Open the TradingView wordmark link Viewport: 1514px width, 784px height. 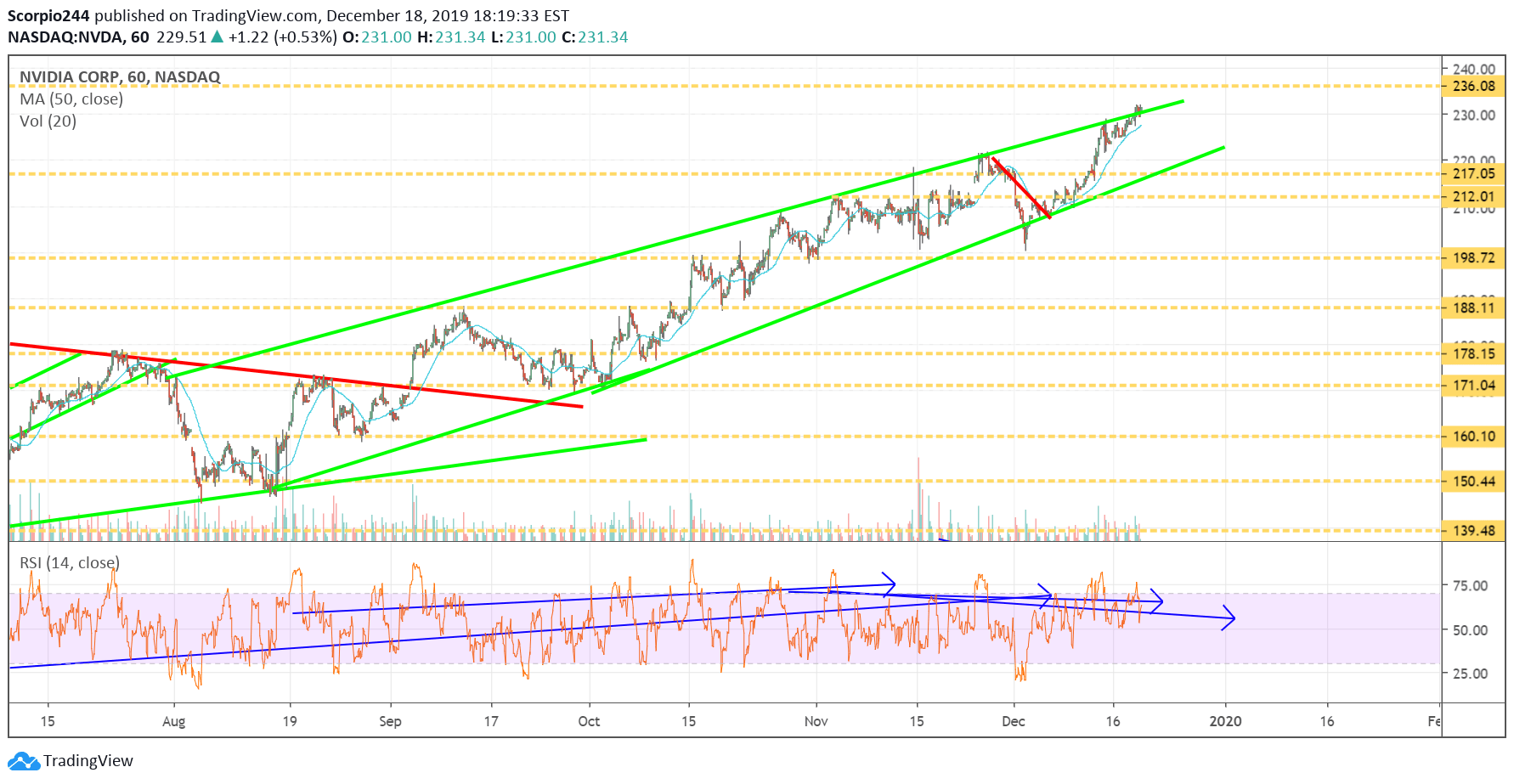pos(88,761)
